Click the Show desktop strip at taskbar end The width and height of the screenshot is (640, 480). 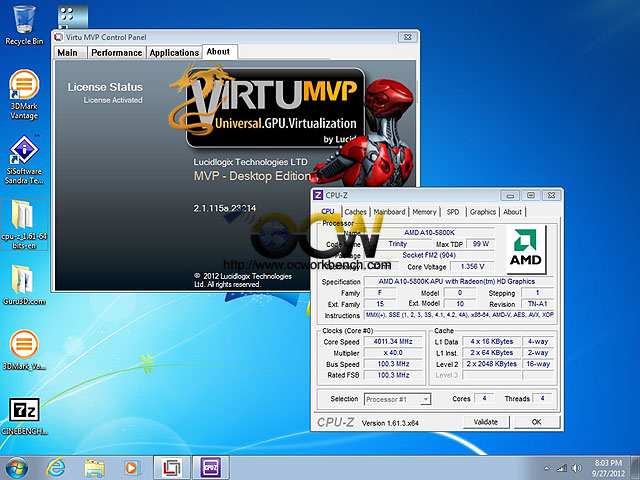[x=637, y=468]
